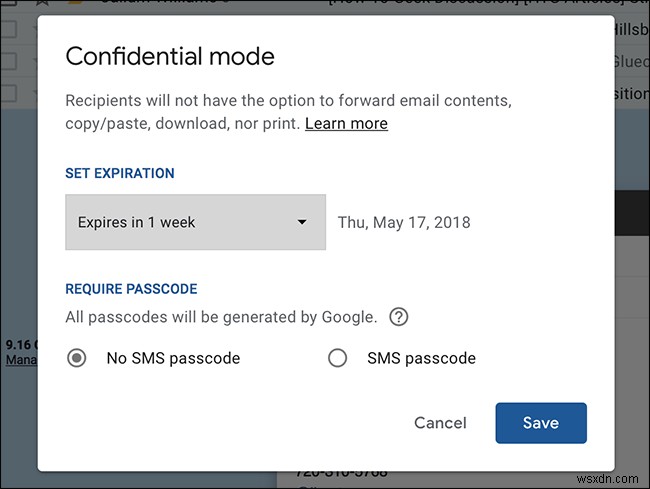Open the "Expires in 1 week" dropdown
Screen dimensions: 650x489
pyautogui.click(x=195, y=222)
